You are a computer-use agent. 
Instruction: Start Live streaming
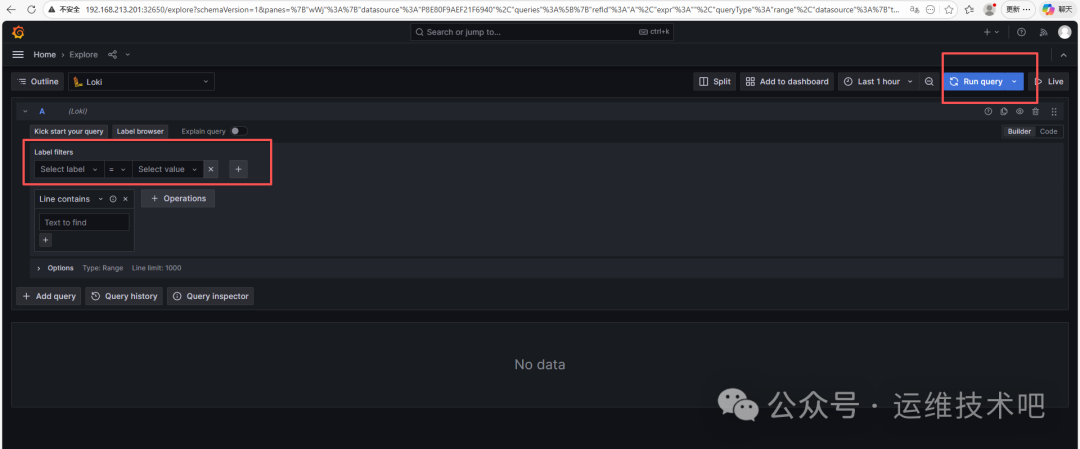[1048, 81]
